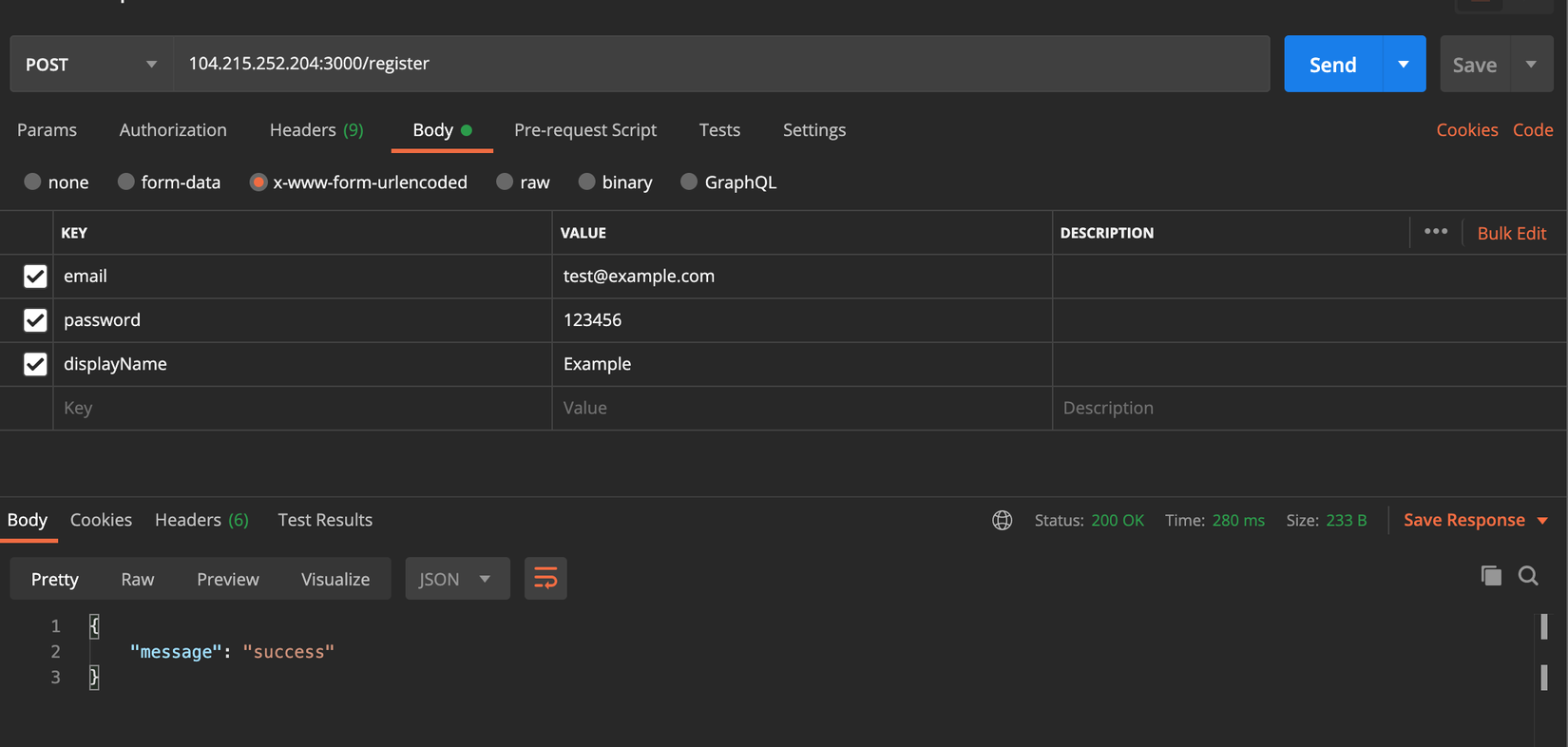The image size is (1568, 747).
Task: Click the Cookies link at top right
Action: coord(1466,130)
